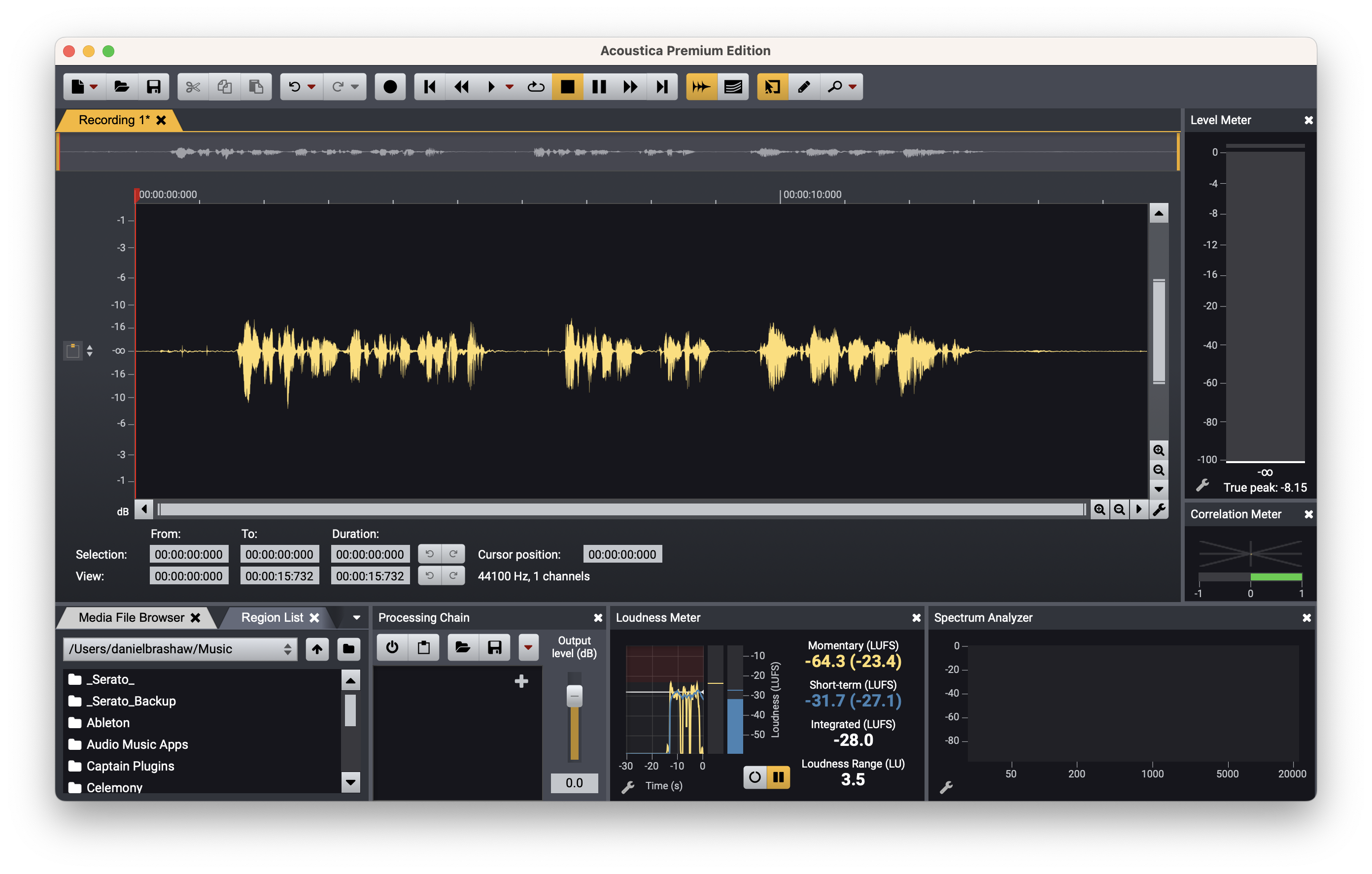Click the Open file folder icon in main toolbar
1372x874 pixels.
[x=121, y=87]
